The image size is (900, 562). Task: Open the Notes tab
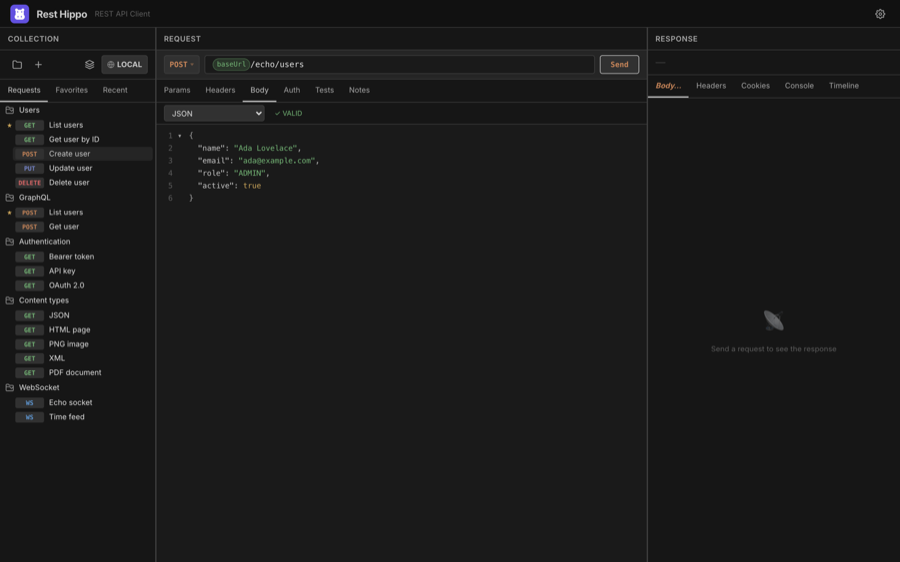pos(359,90)
